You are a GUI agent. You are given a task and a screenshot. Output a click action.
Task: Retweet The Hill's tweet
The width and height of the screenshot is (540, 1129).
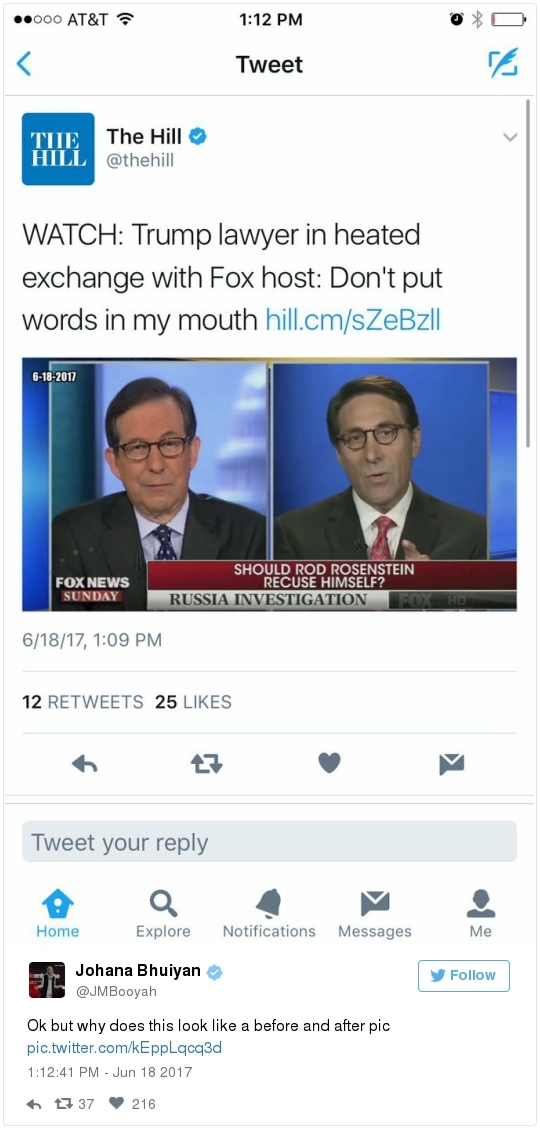[207, 764]
